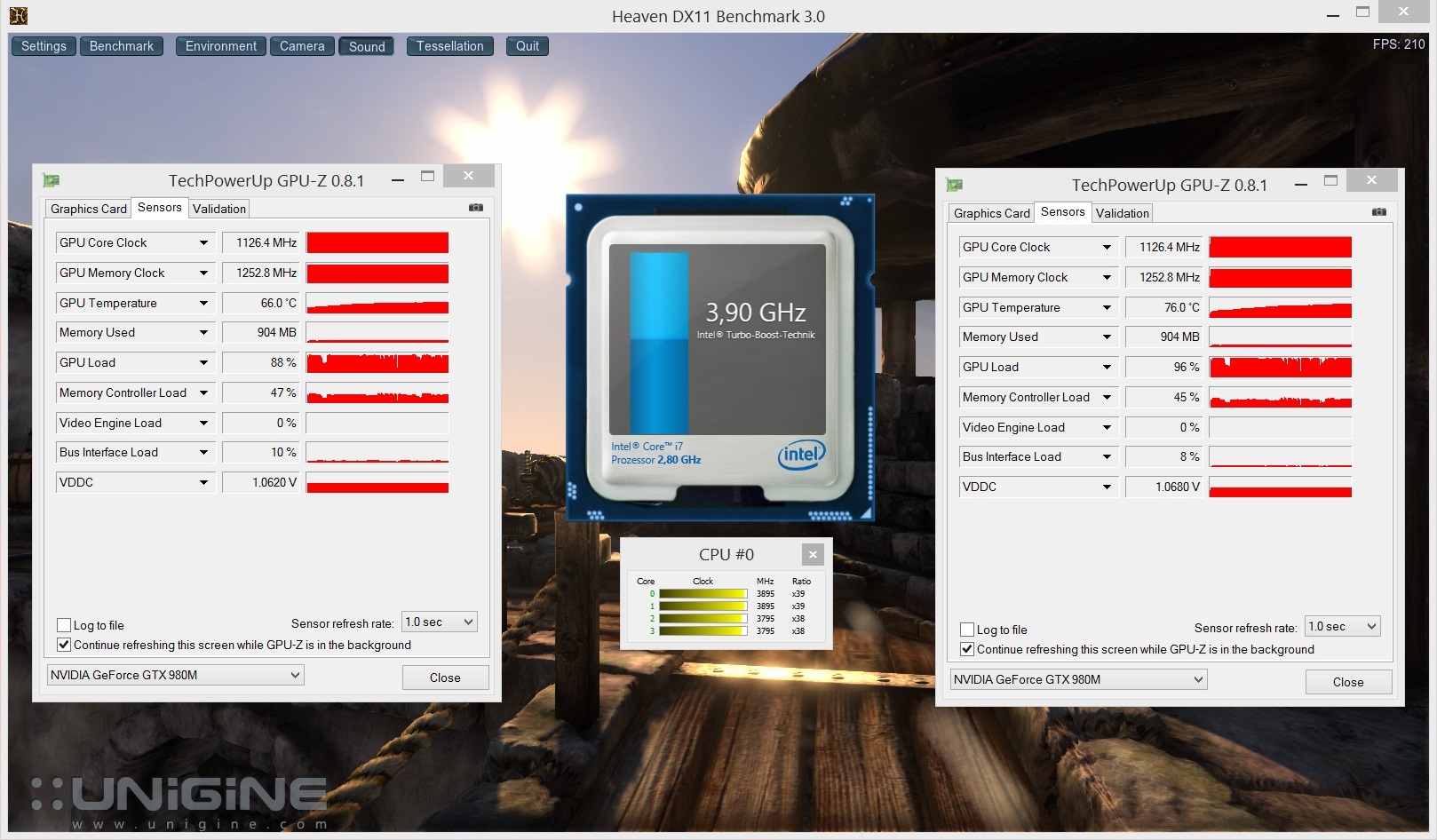
Task: Maximize the Heaven Benchmark window
Action: point(1363,12)
